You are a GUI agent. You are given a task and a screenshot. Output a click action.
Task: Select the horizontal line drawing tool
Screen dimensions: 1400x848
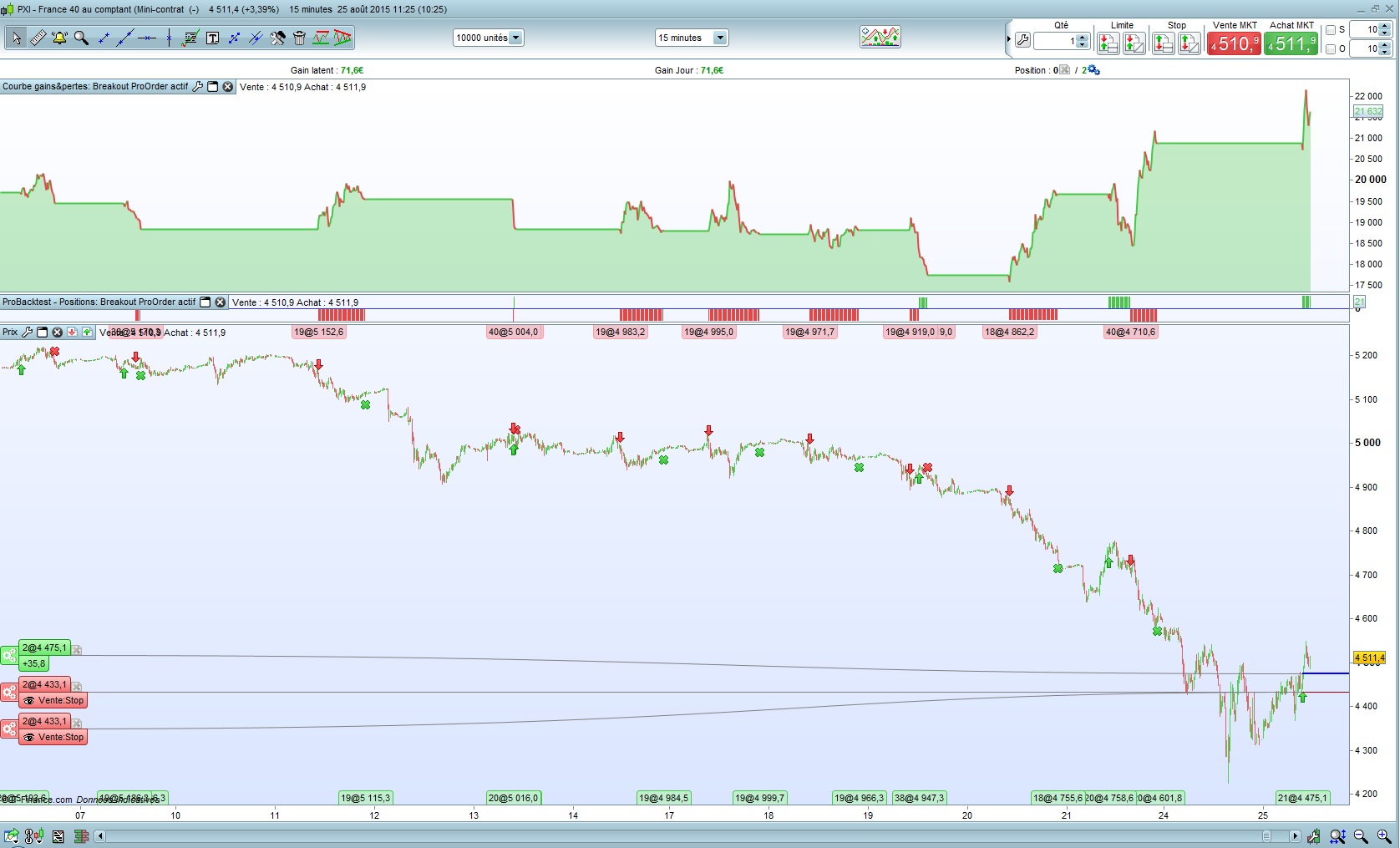click(x=147, y=38)
